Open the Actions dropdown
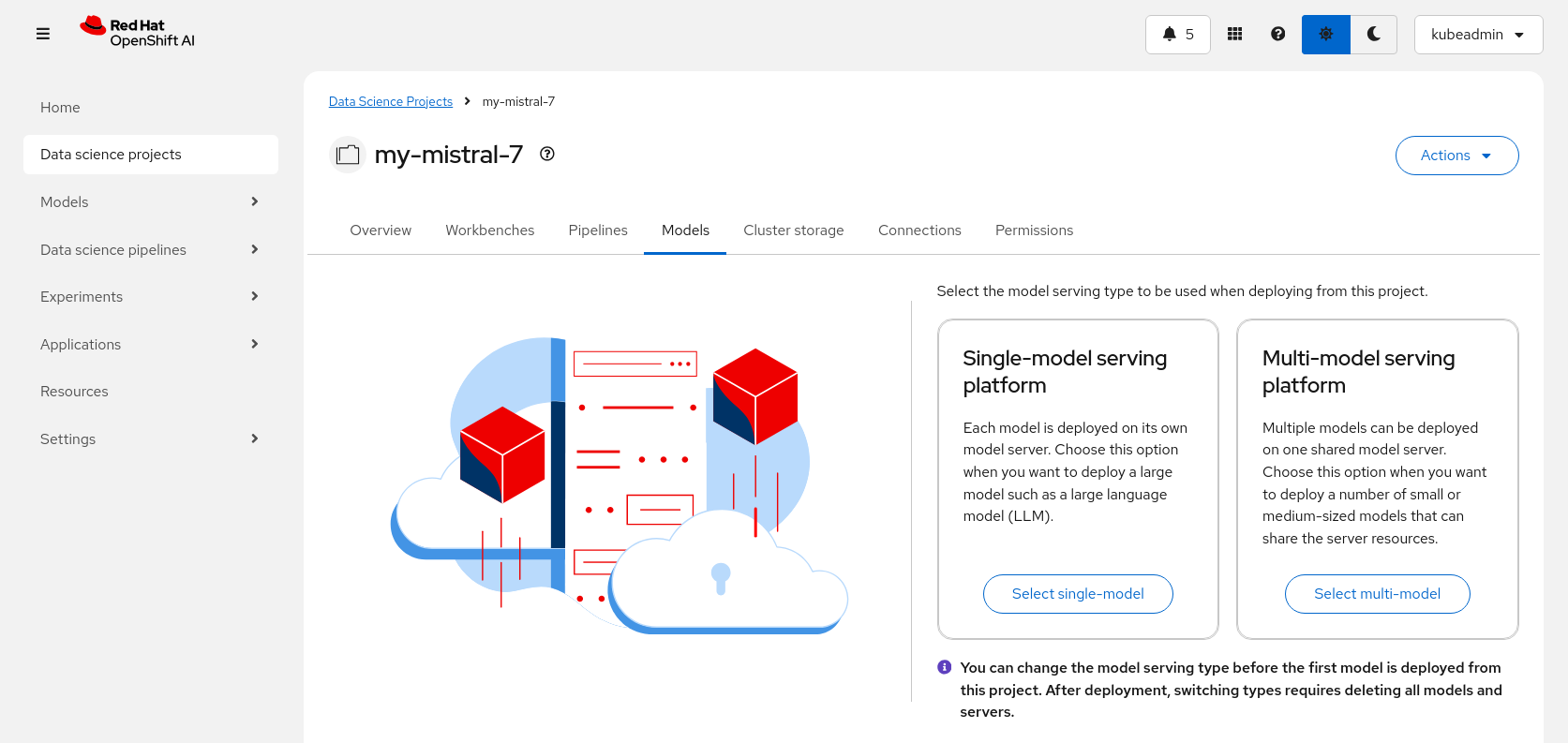Image resolution: width=1568 pixels, height=743 pixels. click(1456, 156)
